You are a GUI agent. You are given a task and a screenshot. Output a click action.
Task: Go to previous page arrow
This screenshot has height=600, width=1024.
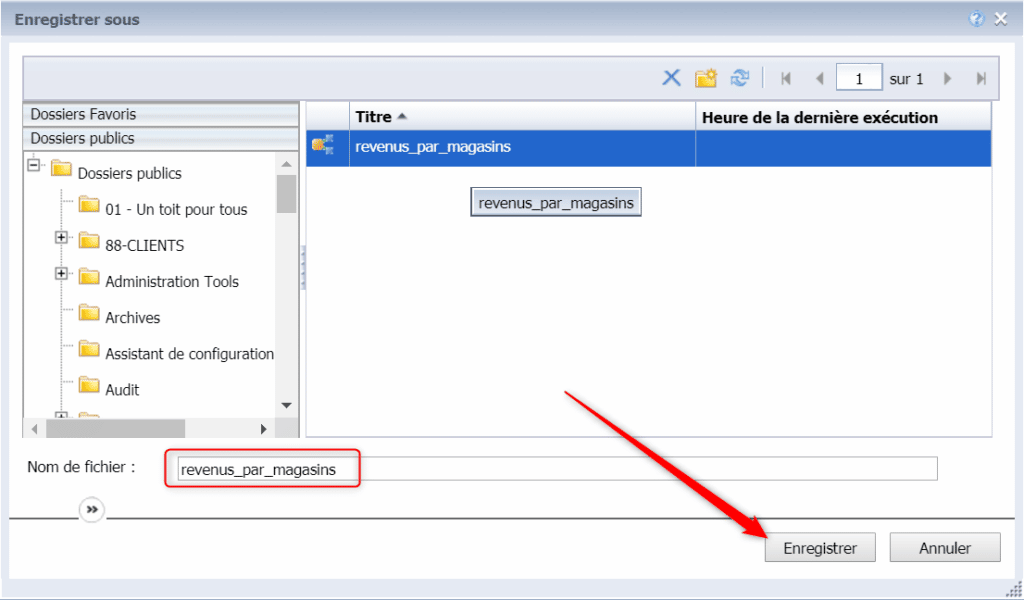819,78
